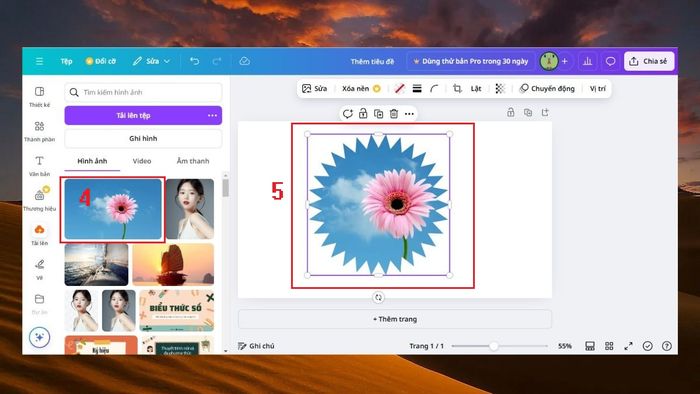The image size is (700, 394).
Task: Switch to the Hình ảnh tab
Action: tap(92, 161)
